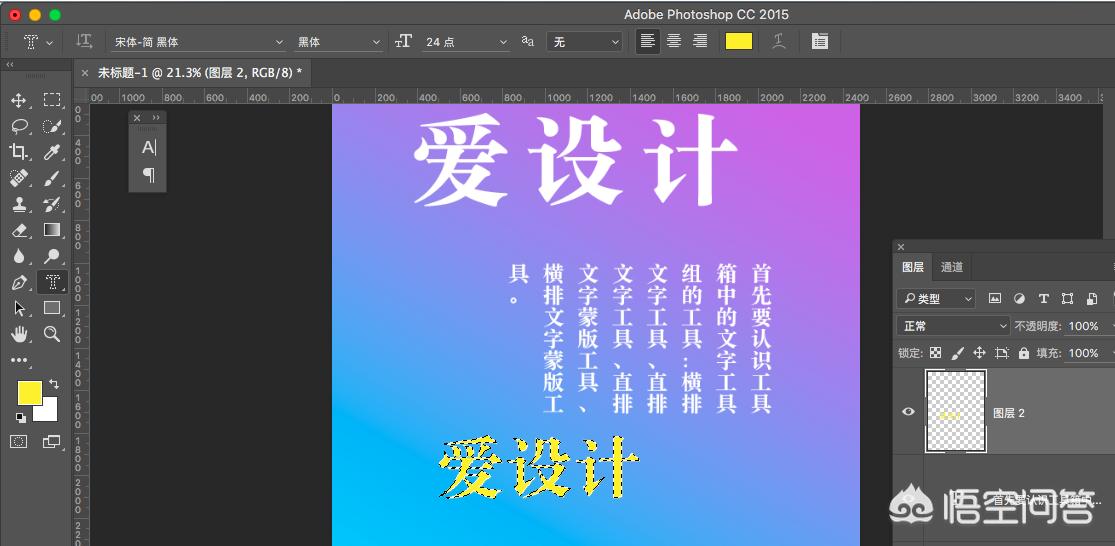The height and width of the screenshot is (546, 1115).
Task: Align text left
Action: point(647,41)
